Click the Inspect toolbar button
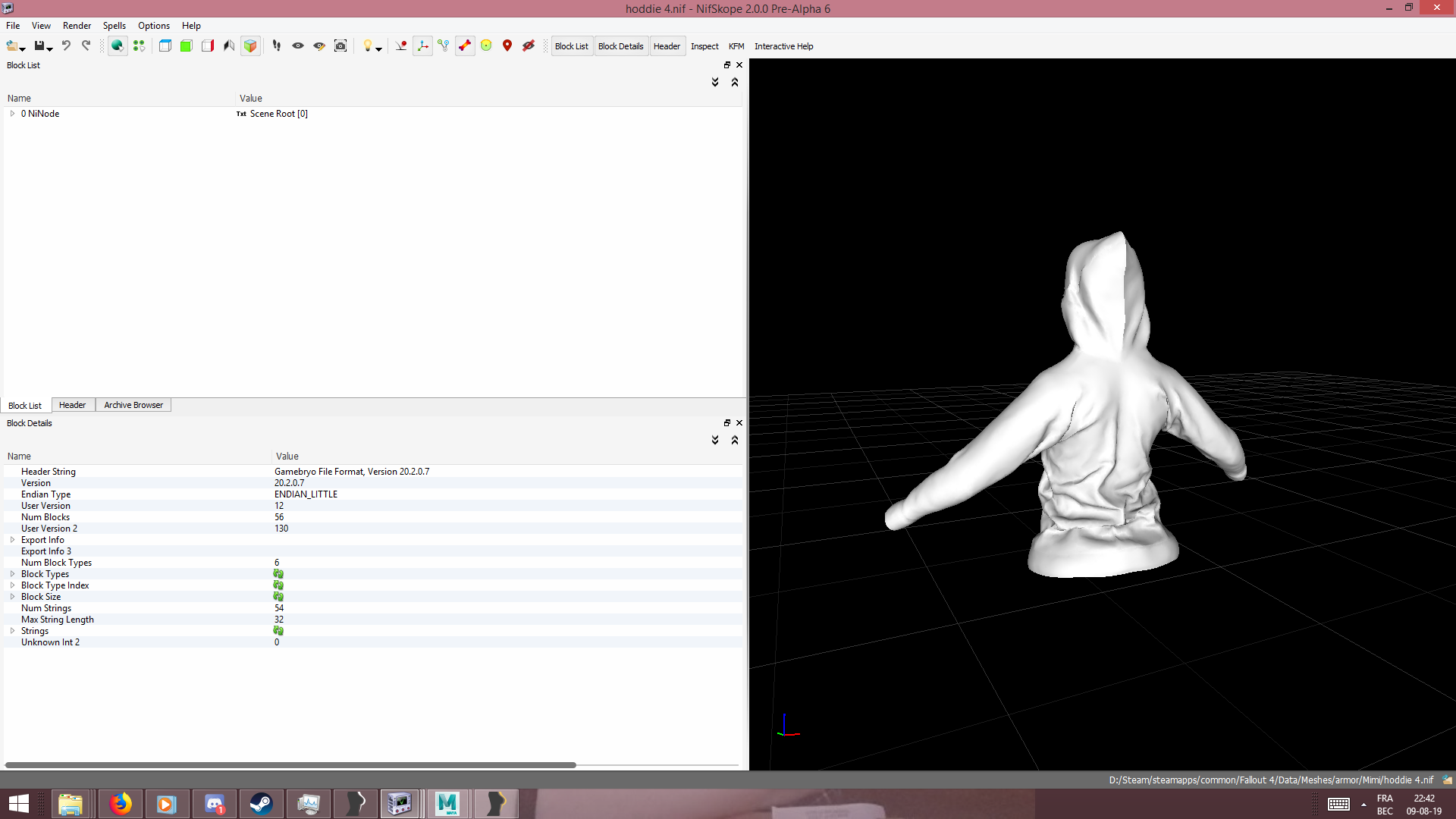 [x=704, y=46]
